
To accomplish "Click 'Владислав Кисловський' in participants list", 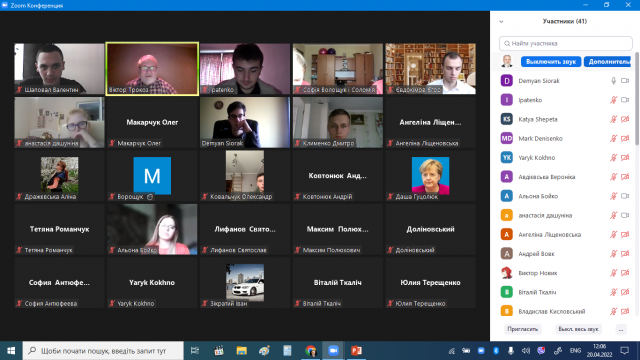I will tap(551, 311).
